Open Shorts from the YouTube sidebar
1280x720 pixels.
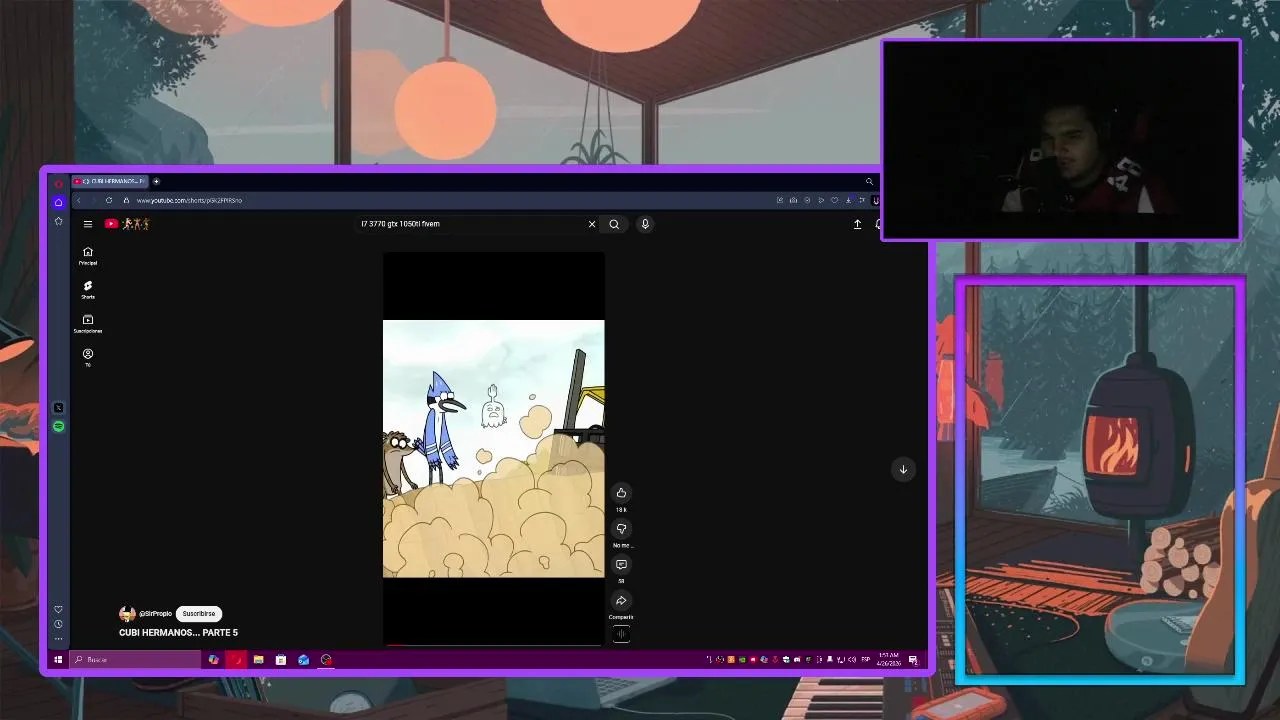coord(88,290)
